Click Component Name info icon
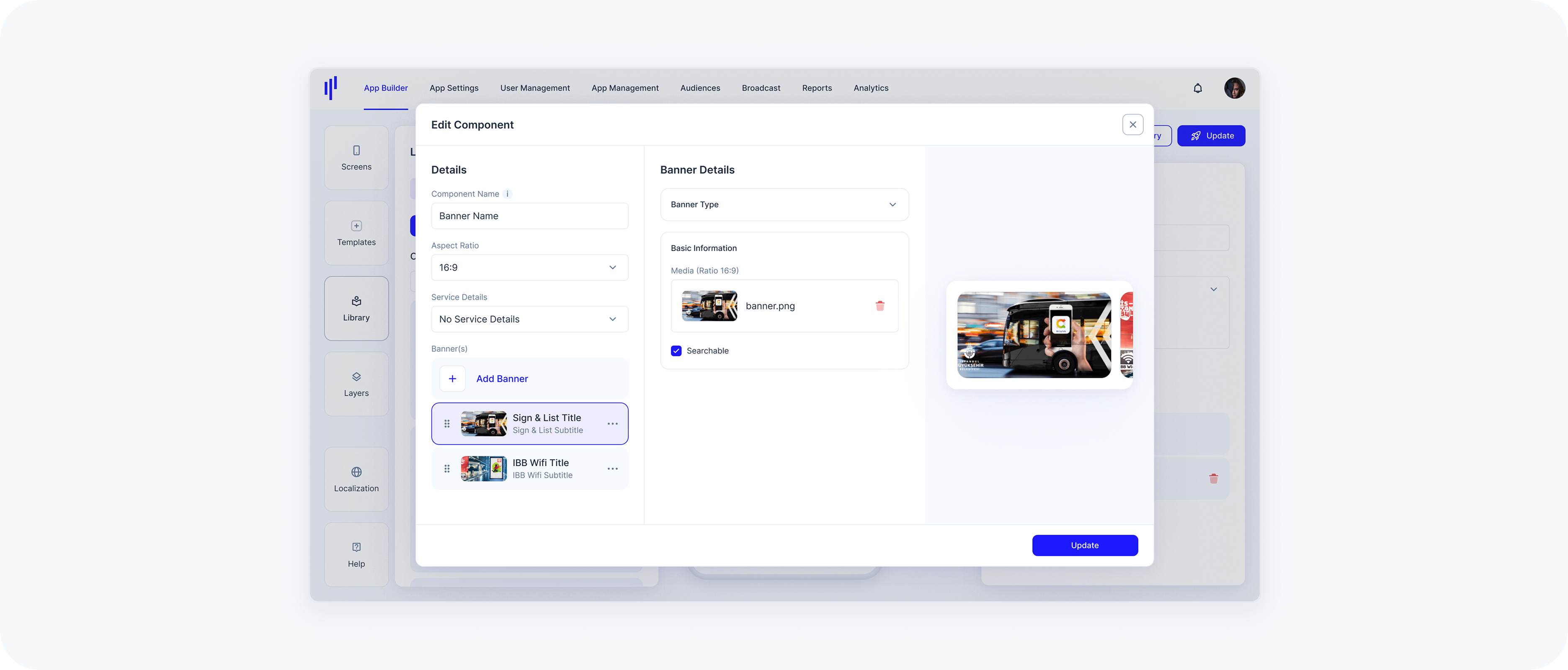1568x670 pixels. pyautogui.click(x=508, y=194)
